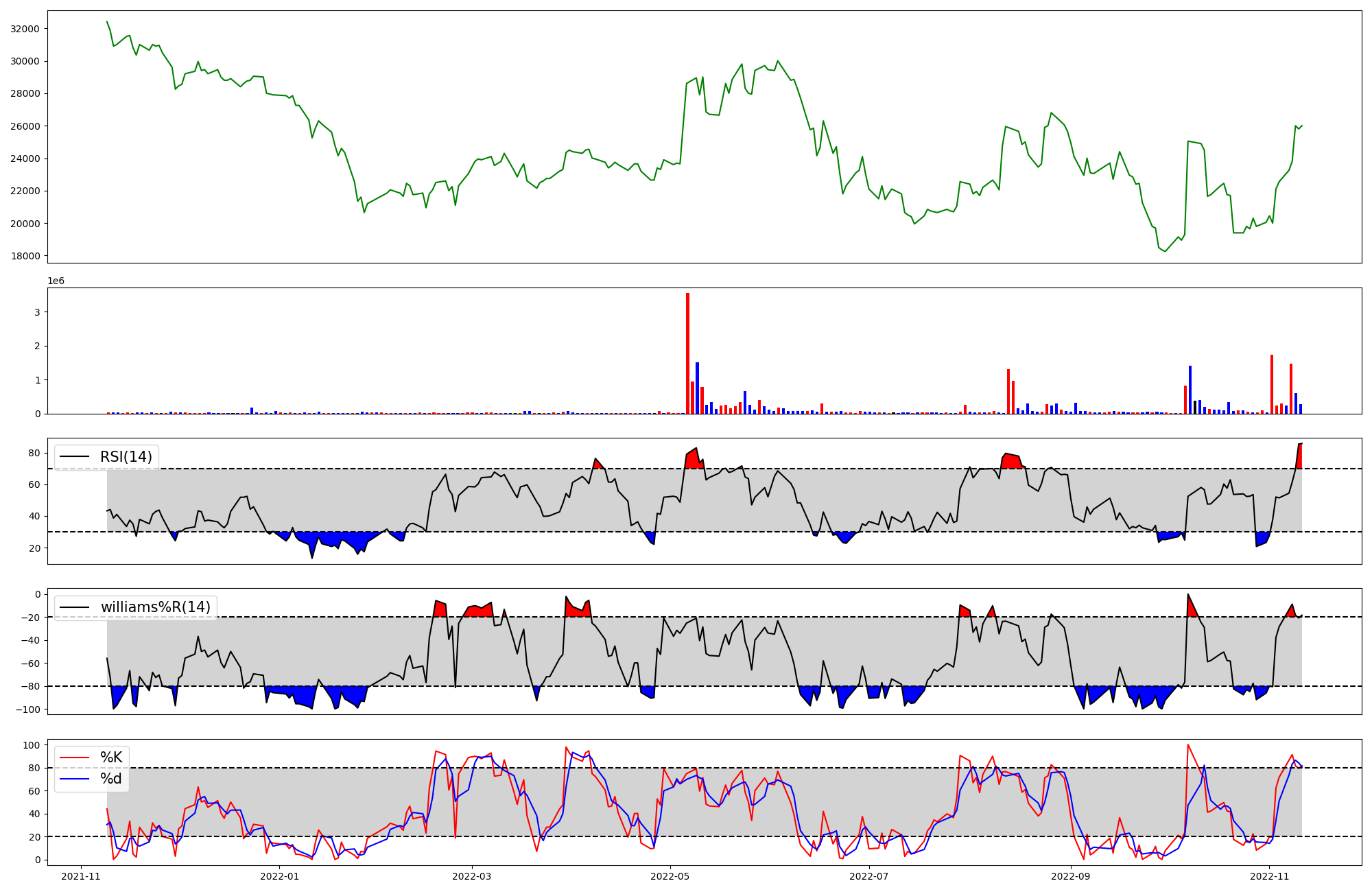Click the 2022-07 date label
This screenshot has height=892, width=1372.
(869, 876)
